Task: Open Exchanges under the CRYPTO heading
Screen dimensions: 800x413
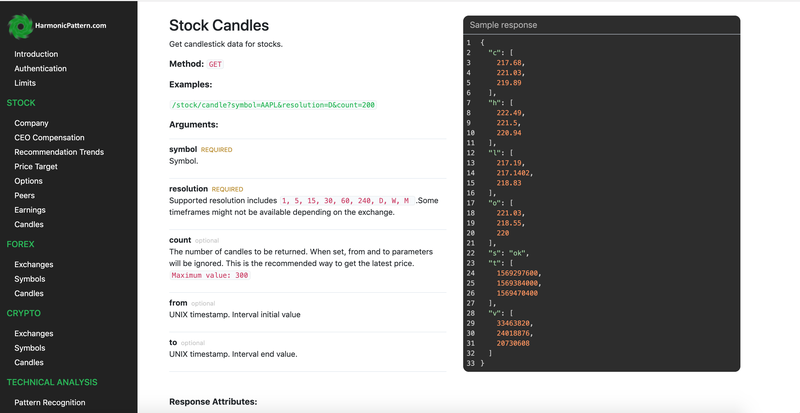Action: pos(34,333)
